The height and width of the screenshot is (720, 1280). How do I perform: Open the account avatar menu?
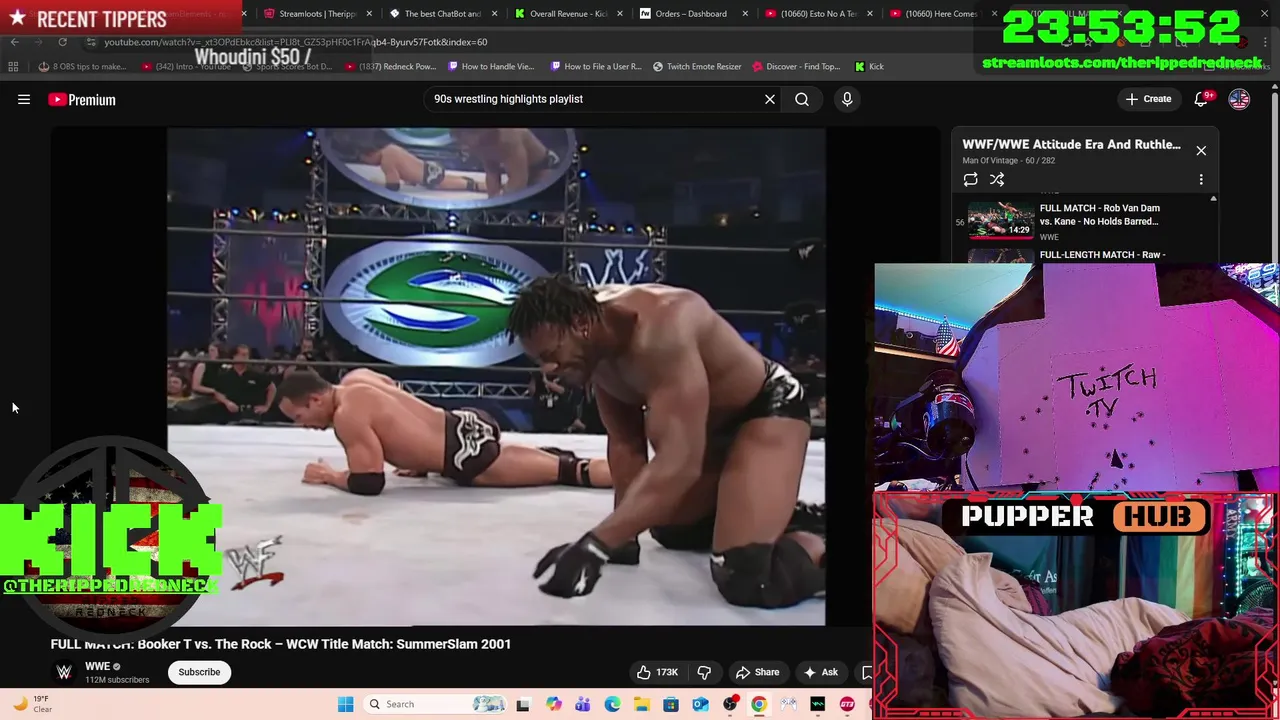[x=1239, y=99]
